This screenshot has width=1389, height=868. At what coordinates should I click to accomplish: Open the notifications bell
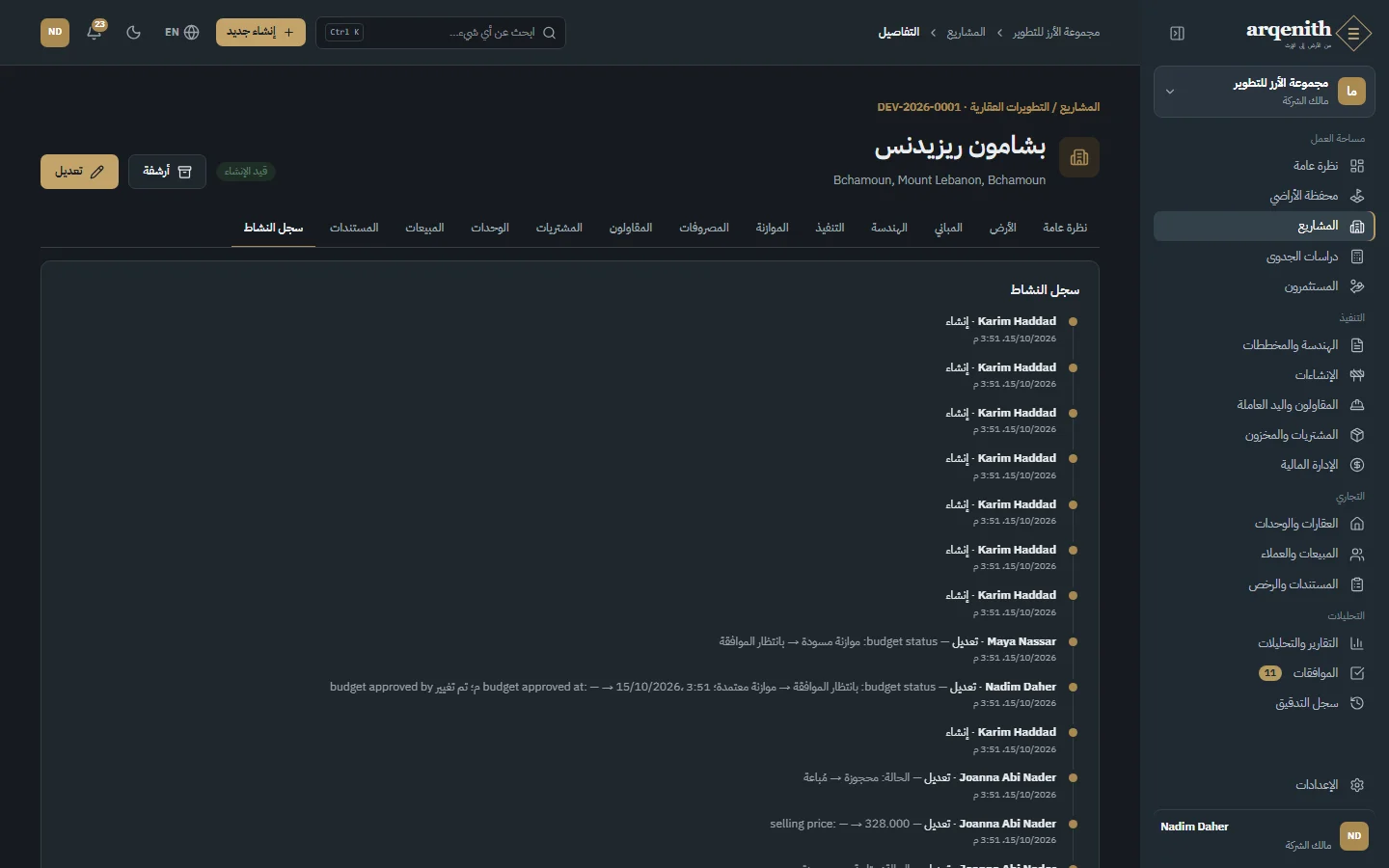(x=95, y=32)
